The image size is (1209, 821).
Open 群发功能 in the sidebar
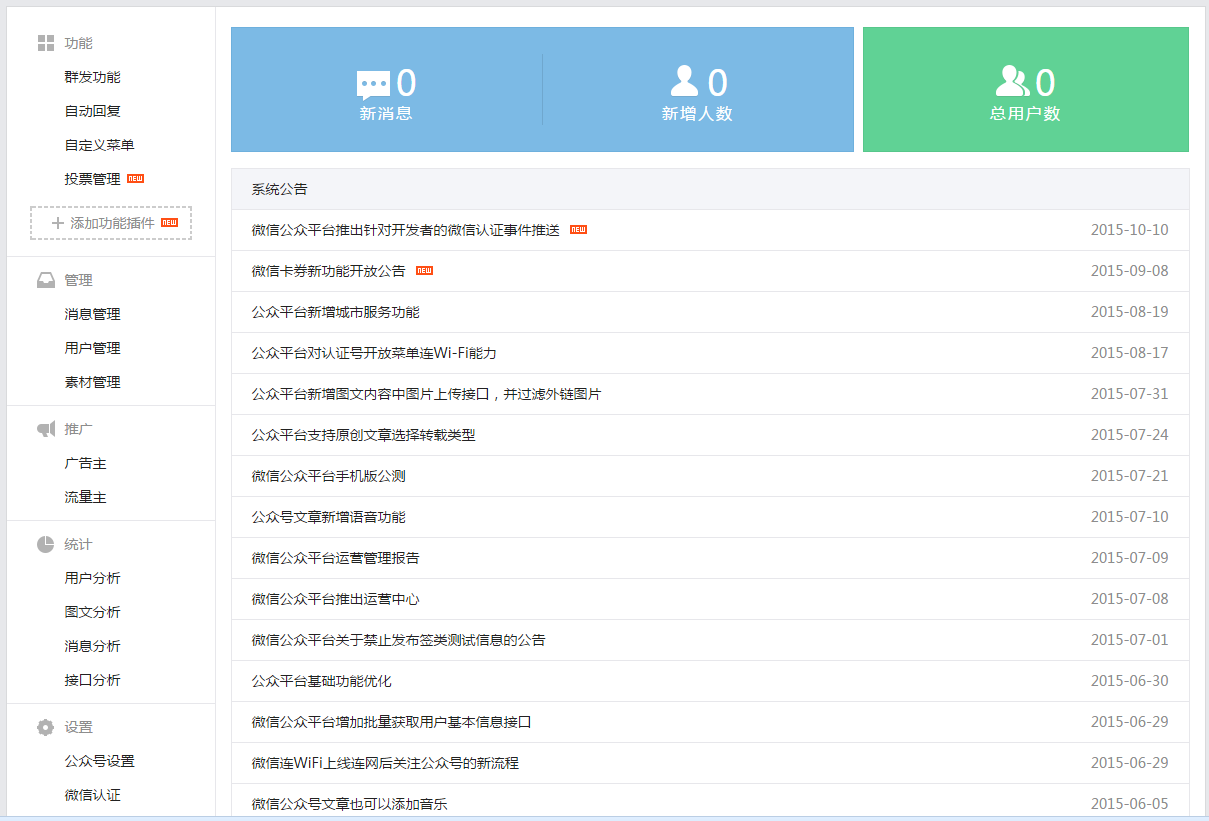point(92,77)
